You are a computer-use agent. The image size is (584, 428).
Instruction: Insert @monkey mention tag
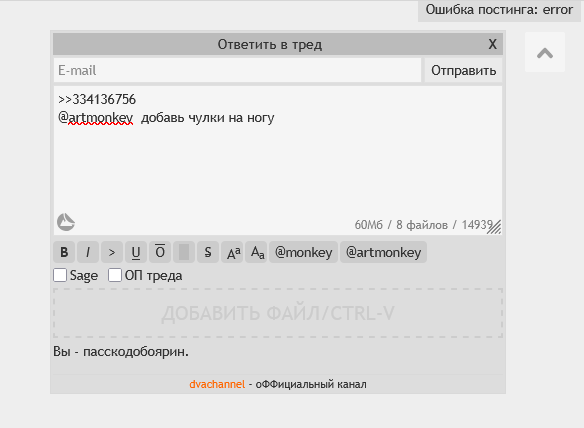click(304, 252)
